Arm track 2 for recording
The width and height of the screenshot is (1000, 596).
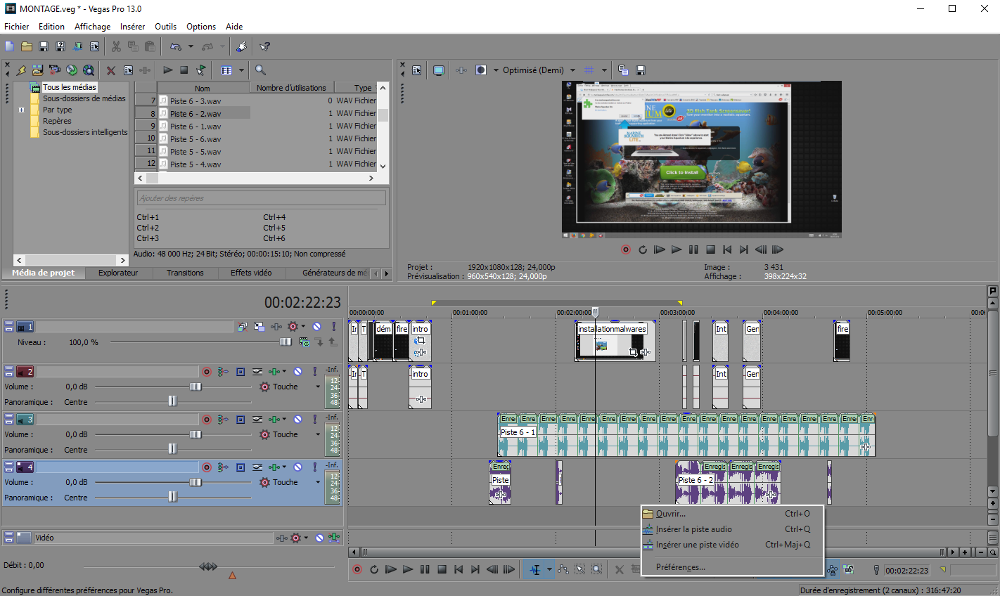click(x=207, y=371)
